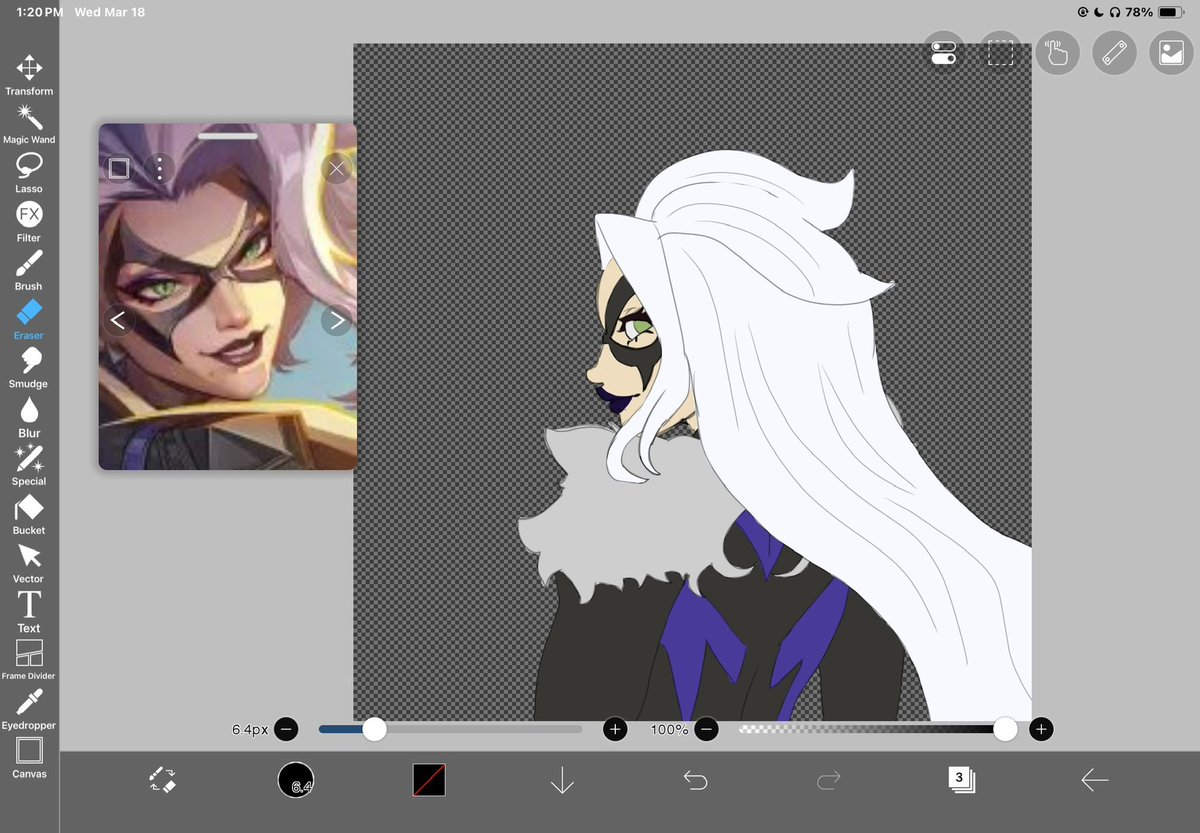This screenshot has height=833, width=1200.
Task: Select the Bucket fill tool
Action: (29, 515)
